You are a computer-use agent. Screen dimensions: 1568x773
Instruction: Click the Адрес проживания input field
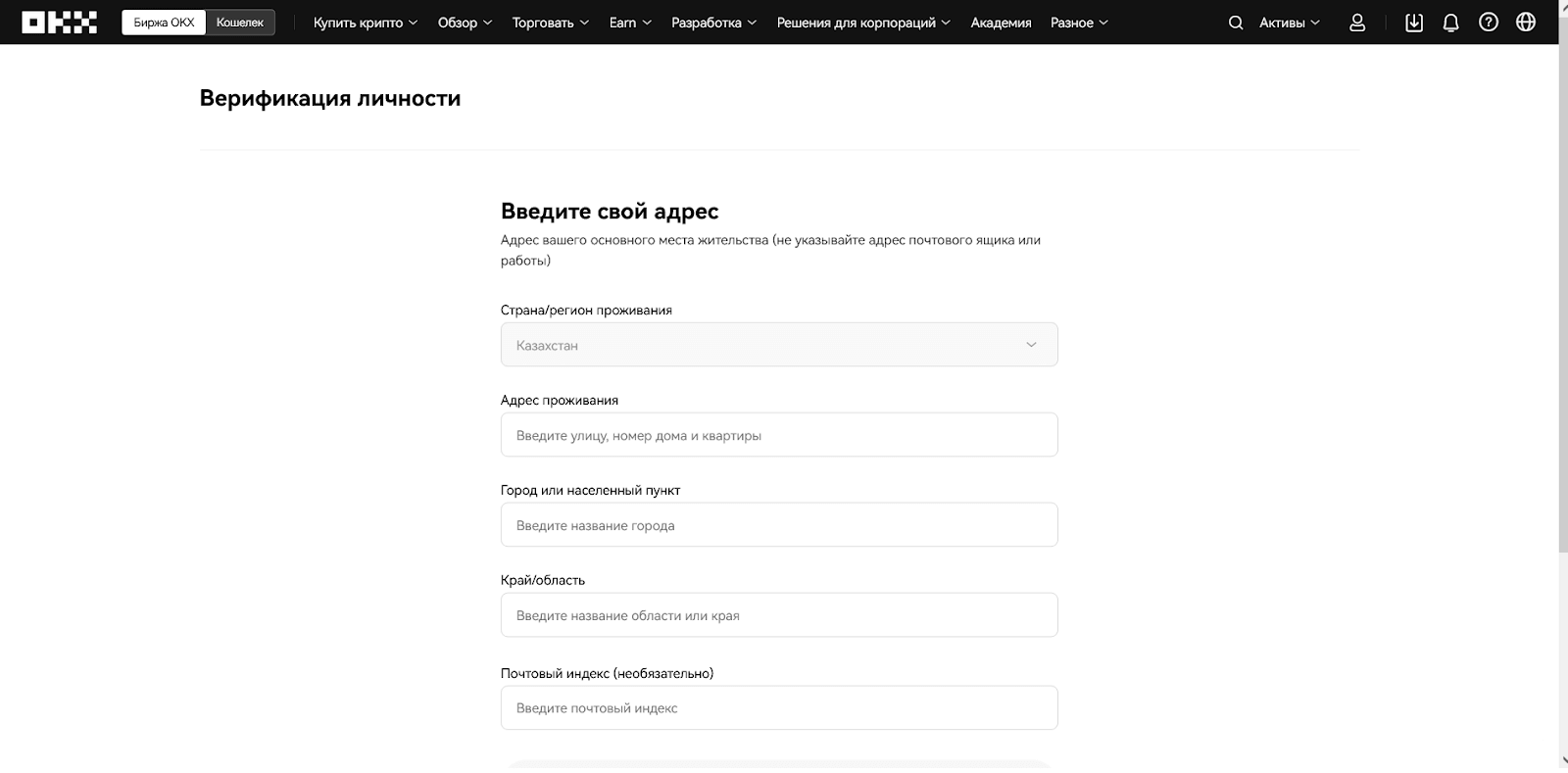[778, 435]
